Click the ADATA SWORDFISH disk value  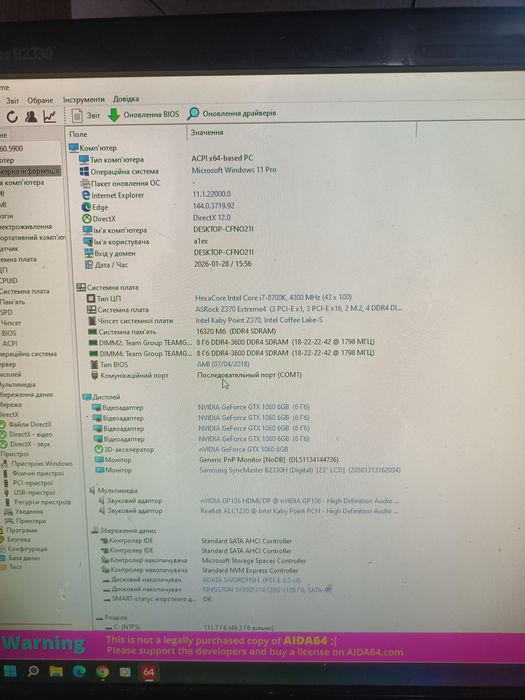pyautogui.click(x=252, y=579)
